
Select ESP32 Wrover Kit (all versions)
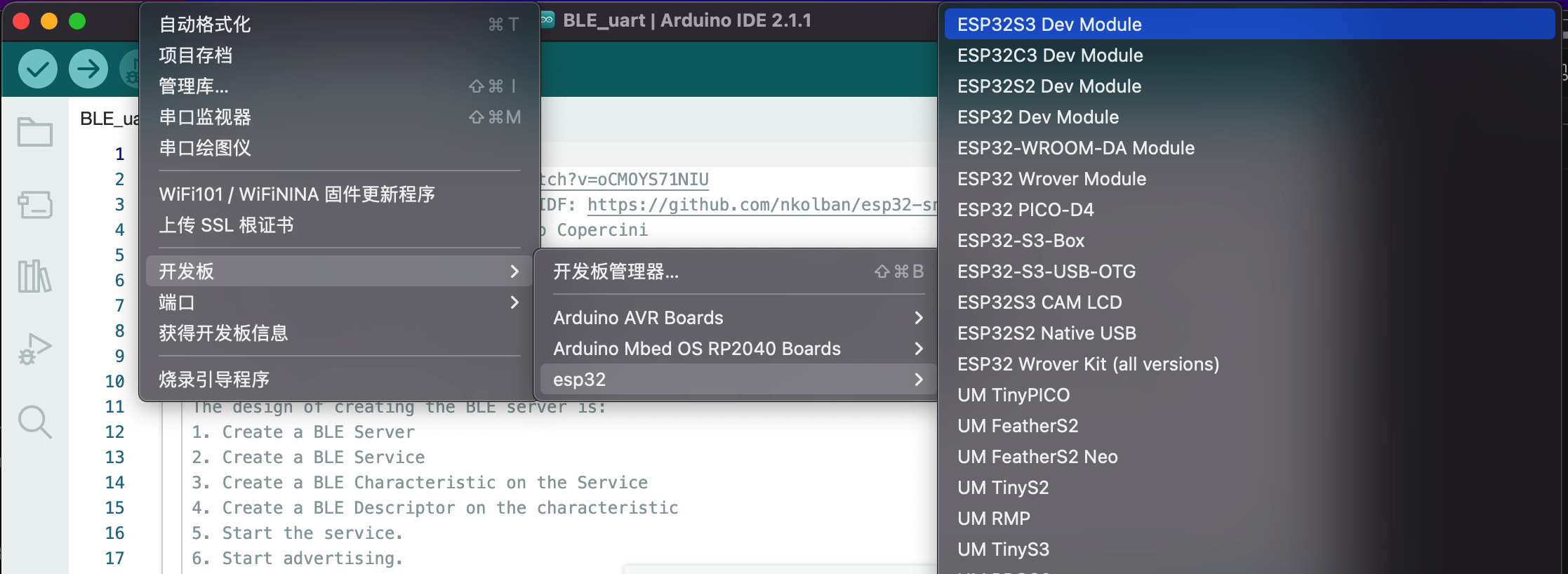[1249, 364]
